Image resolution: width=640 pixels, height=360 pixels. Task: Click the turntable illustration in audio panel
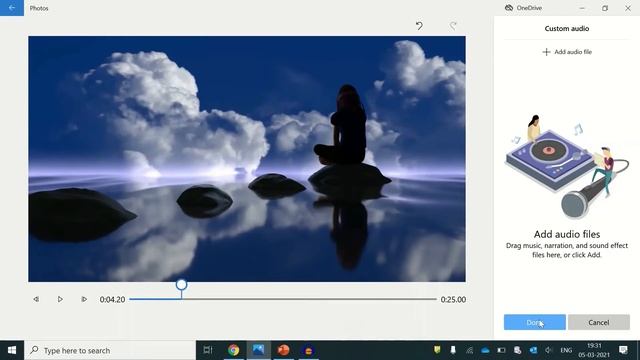[x=567, y=167]
